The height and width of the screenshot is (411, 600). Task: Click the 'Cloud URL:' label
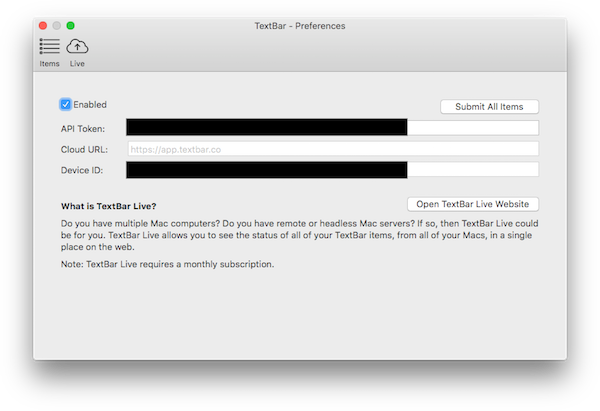pyautogui.click(x=84, y=150)
